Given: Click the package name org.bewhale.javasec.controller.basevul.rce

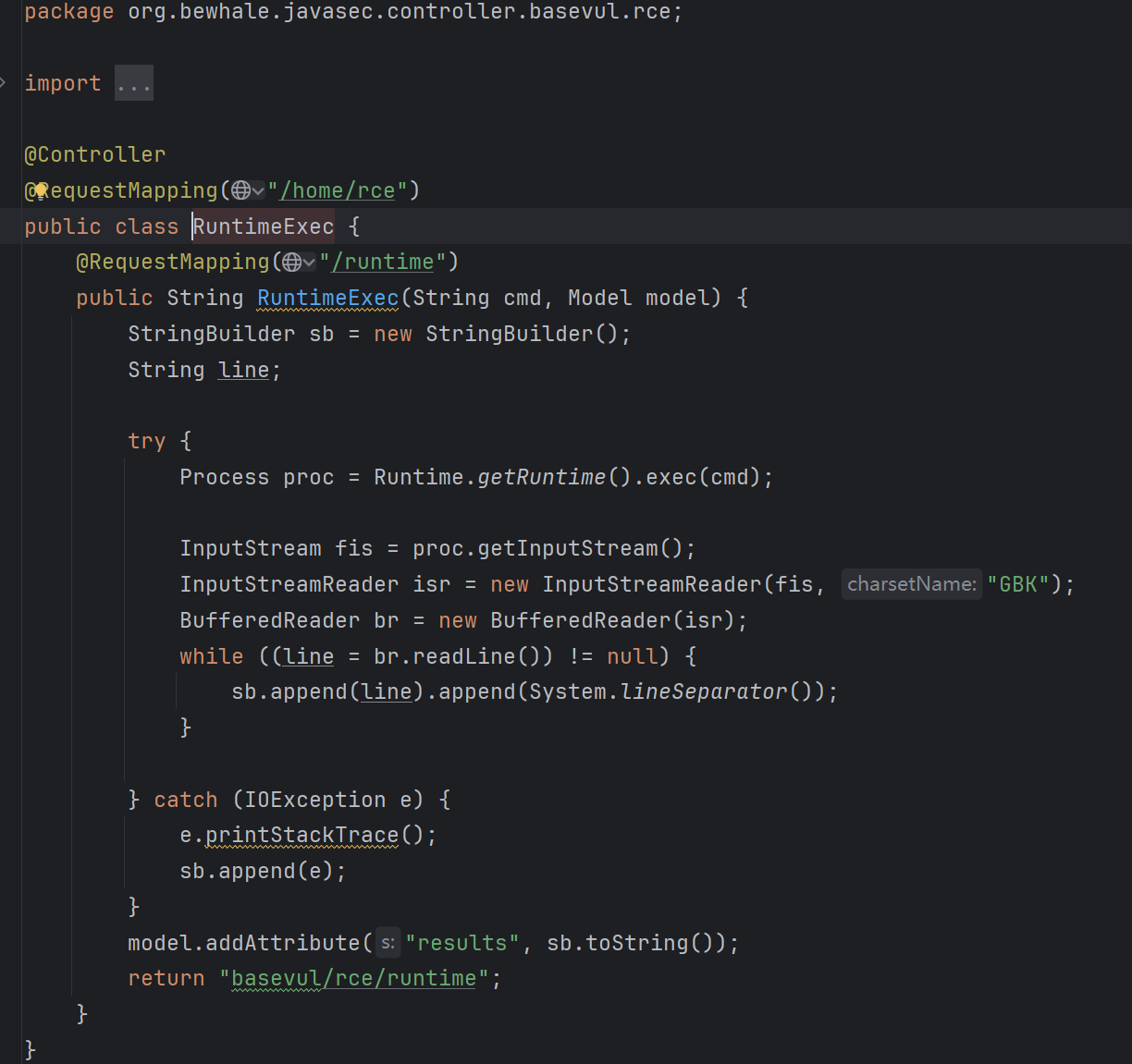Looking at the screenshot, I should point(399,12).
